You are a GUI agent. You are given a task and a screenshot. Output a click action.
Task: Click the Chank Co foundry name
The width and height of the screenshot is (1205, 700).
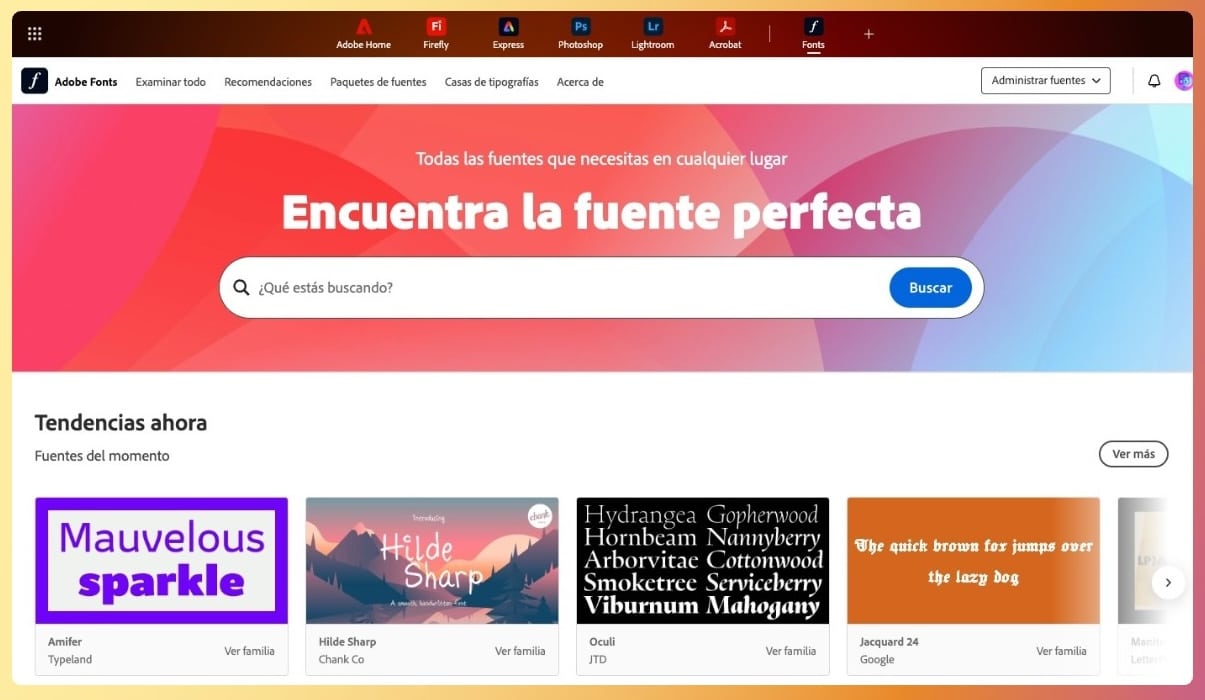[x=341, y=660]
